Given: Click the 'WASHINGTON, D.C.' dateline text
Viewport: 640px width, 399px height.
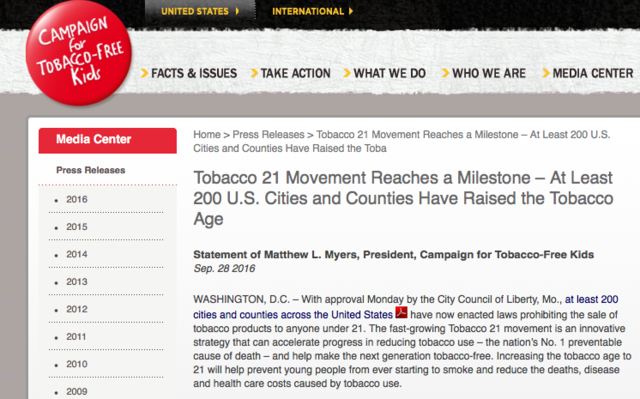Looking at the screenshot, I should point(241,299).
